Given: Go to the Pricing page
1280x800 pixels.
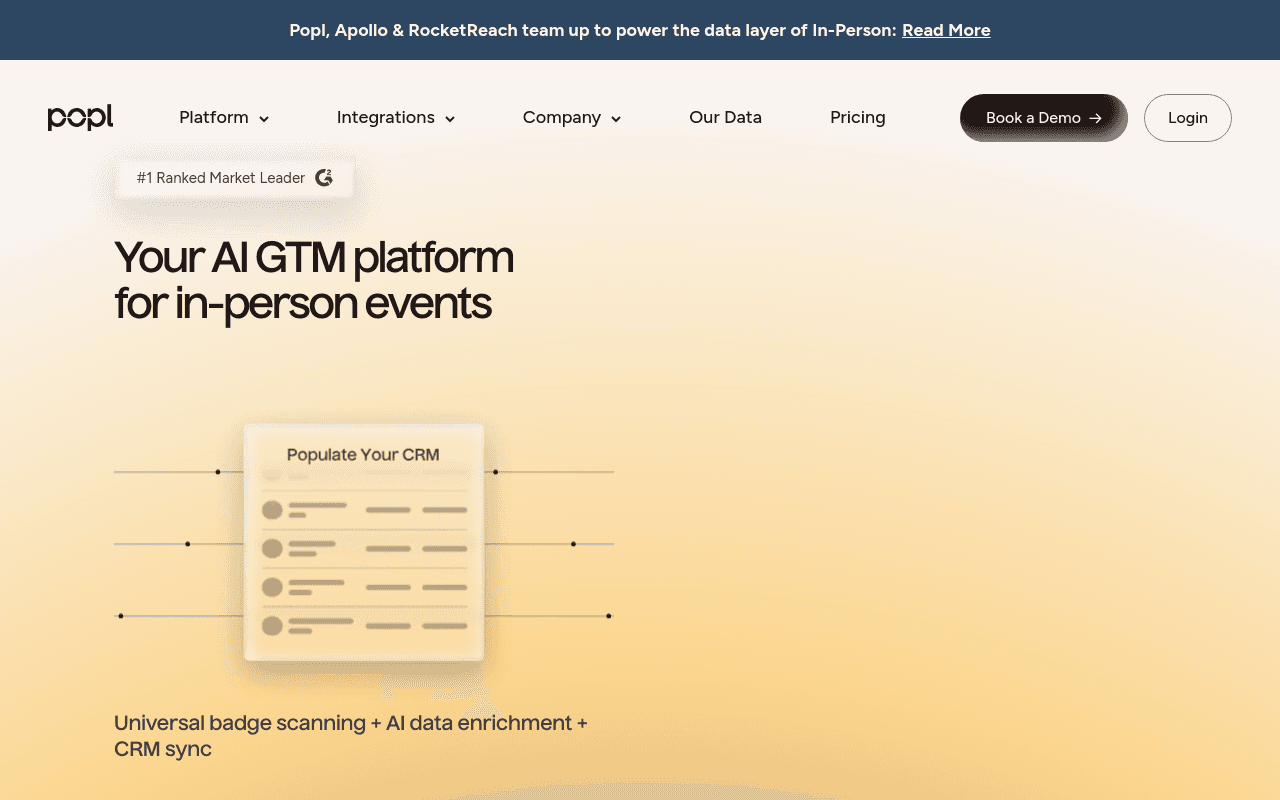Looking at the screenshot, I should point(858,118).
